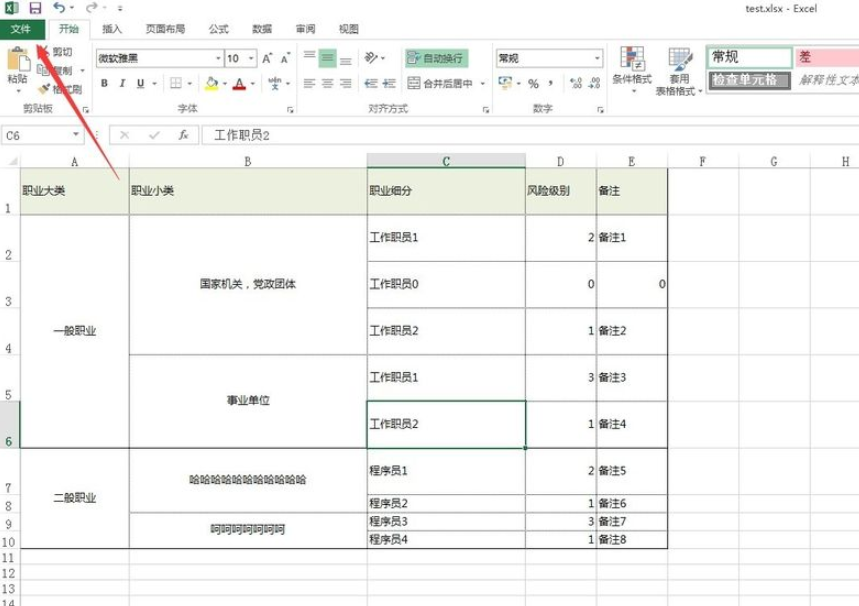Toggle Bold formatting
The image size is (859, 606).
(104, 82)
